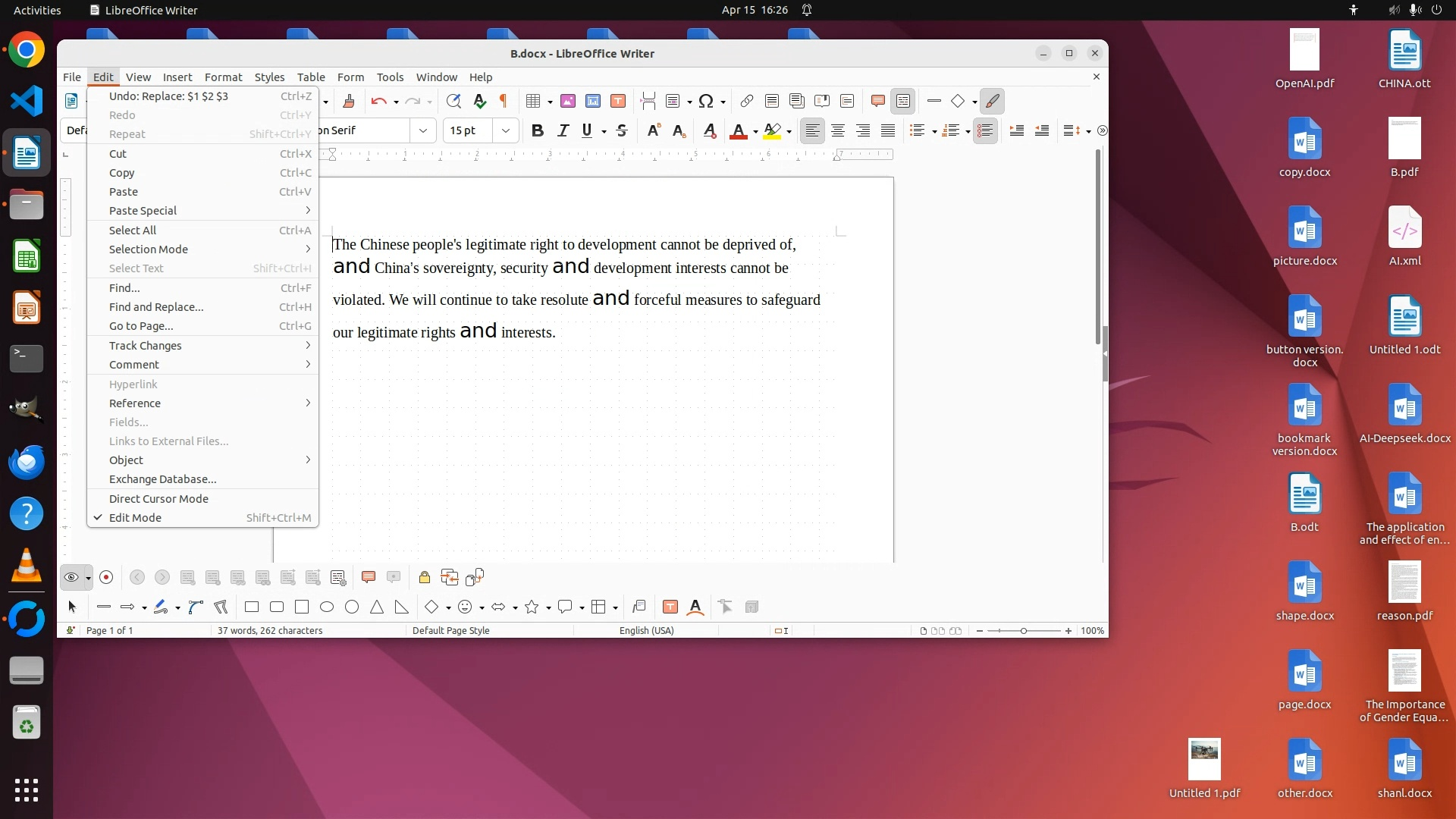The image size is (1456, 819).
Task: Click the Insert Table toolbar icon
Action: pos(533,101)
